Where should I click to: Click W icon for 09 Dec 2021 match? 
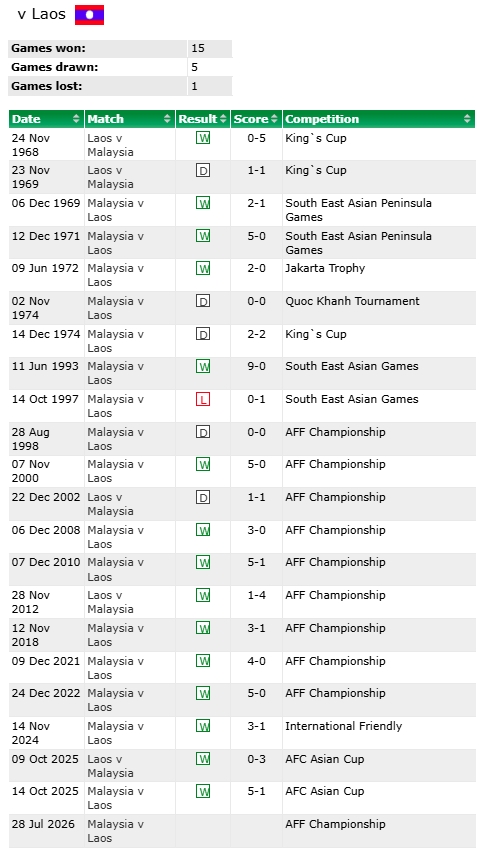point(203,661)
